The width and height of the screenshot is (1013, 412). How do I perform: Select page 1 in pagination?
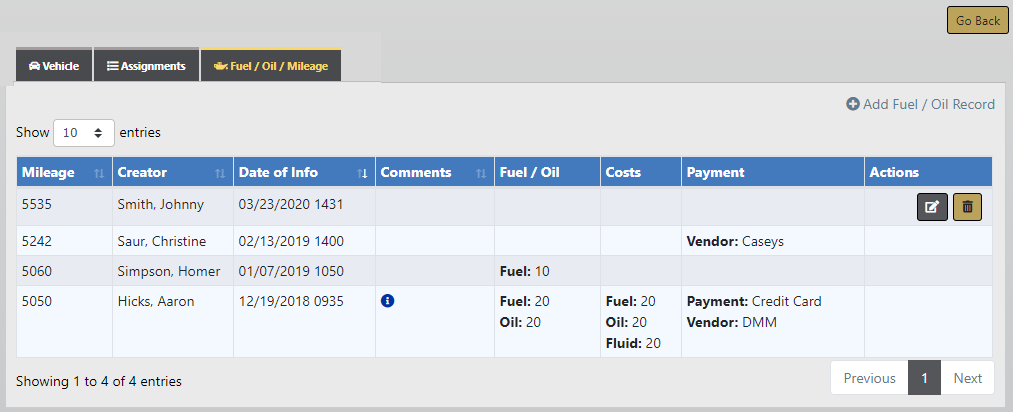click(924, 379)
